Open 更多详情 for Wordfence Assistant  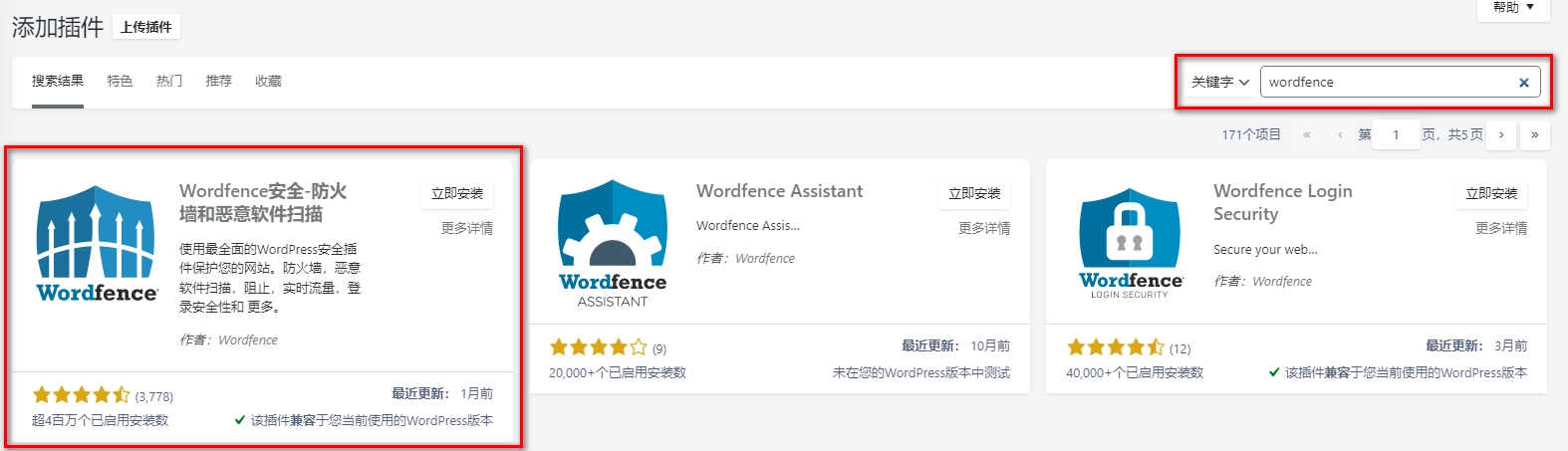(x=984, y=229)
